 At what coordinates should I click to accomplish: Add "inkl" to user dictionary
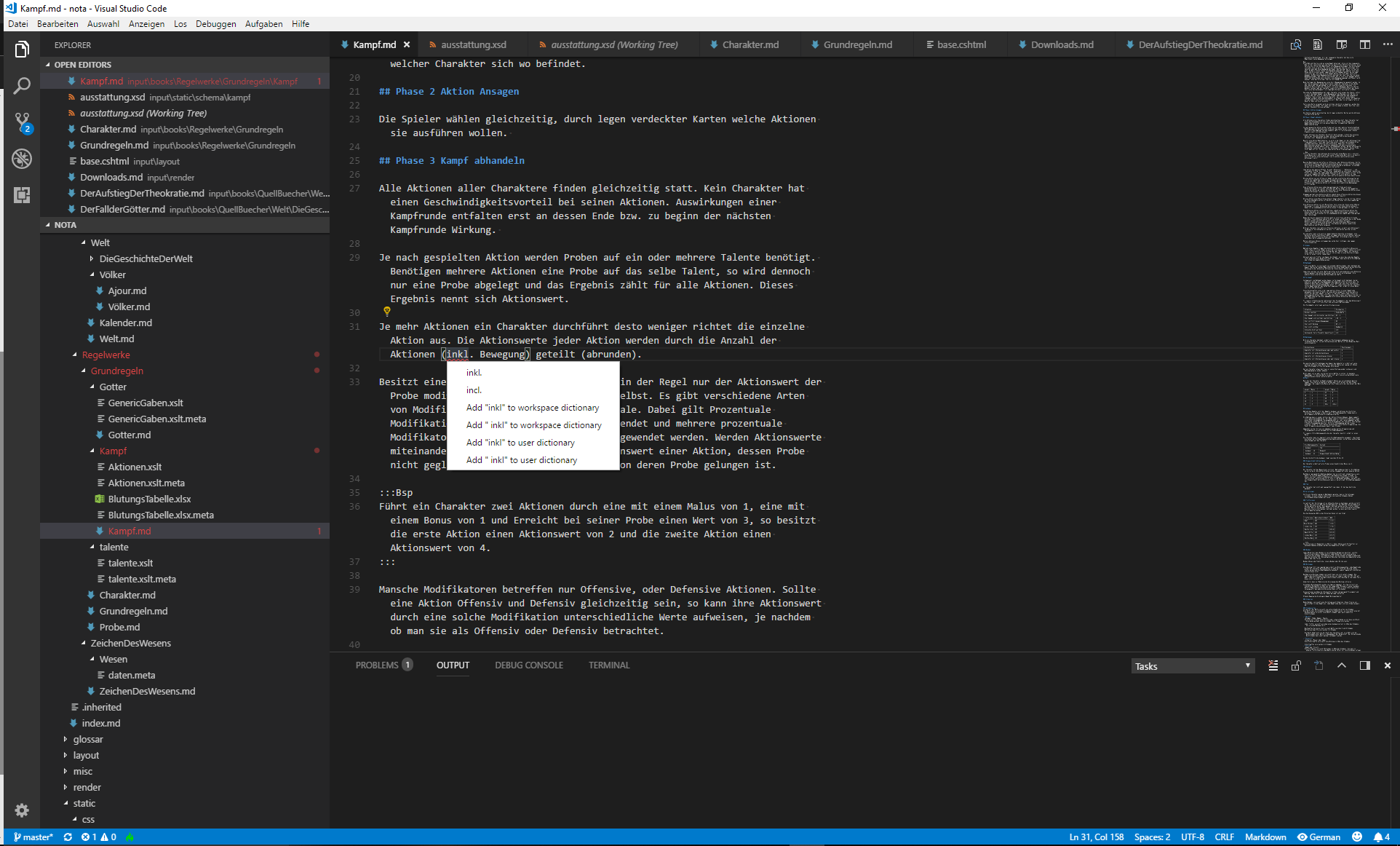[x=520, y=443]
